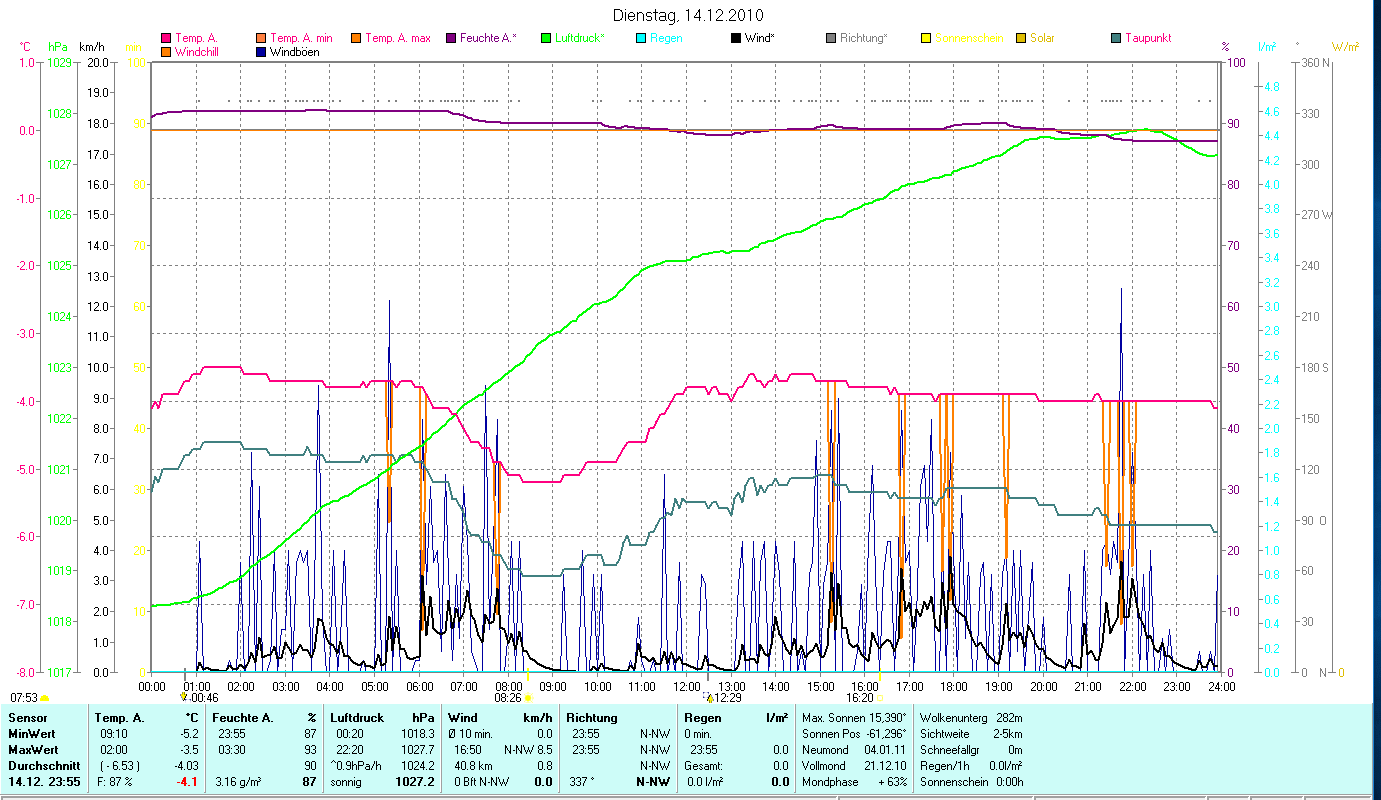Select the Feuchte A.* legend label
1381x800 pixels.
click(x=488, y=38)
